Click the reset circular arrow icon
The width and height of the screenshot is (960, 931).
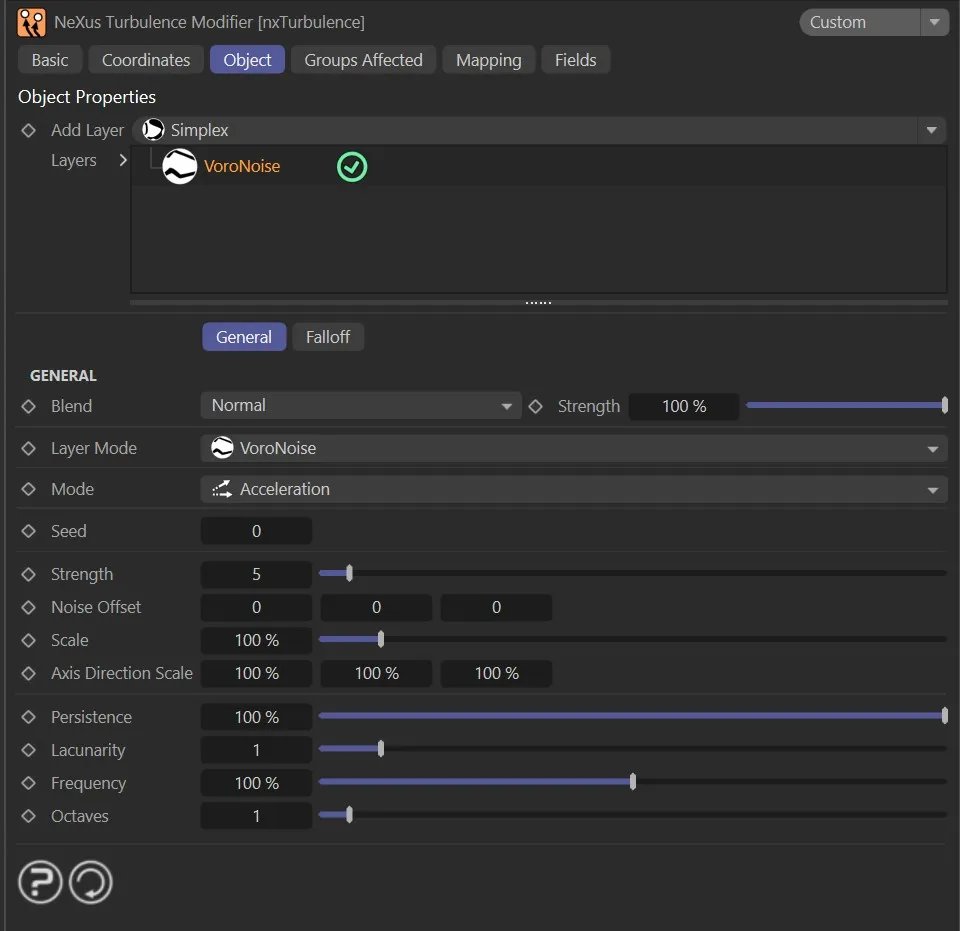[x=90, y=883]
